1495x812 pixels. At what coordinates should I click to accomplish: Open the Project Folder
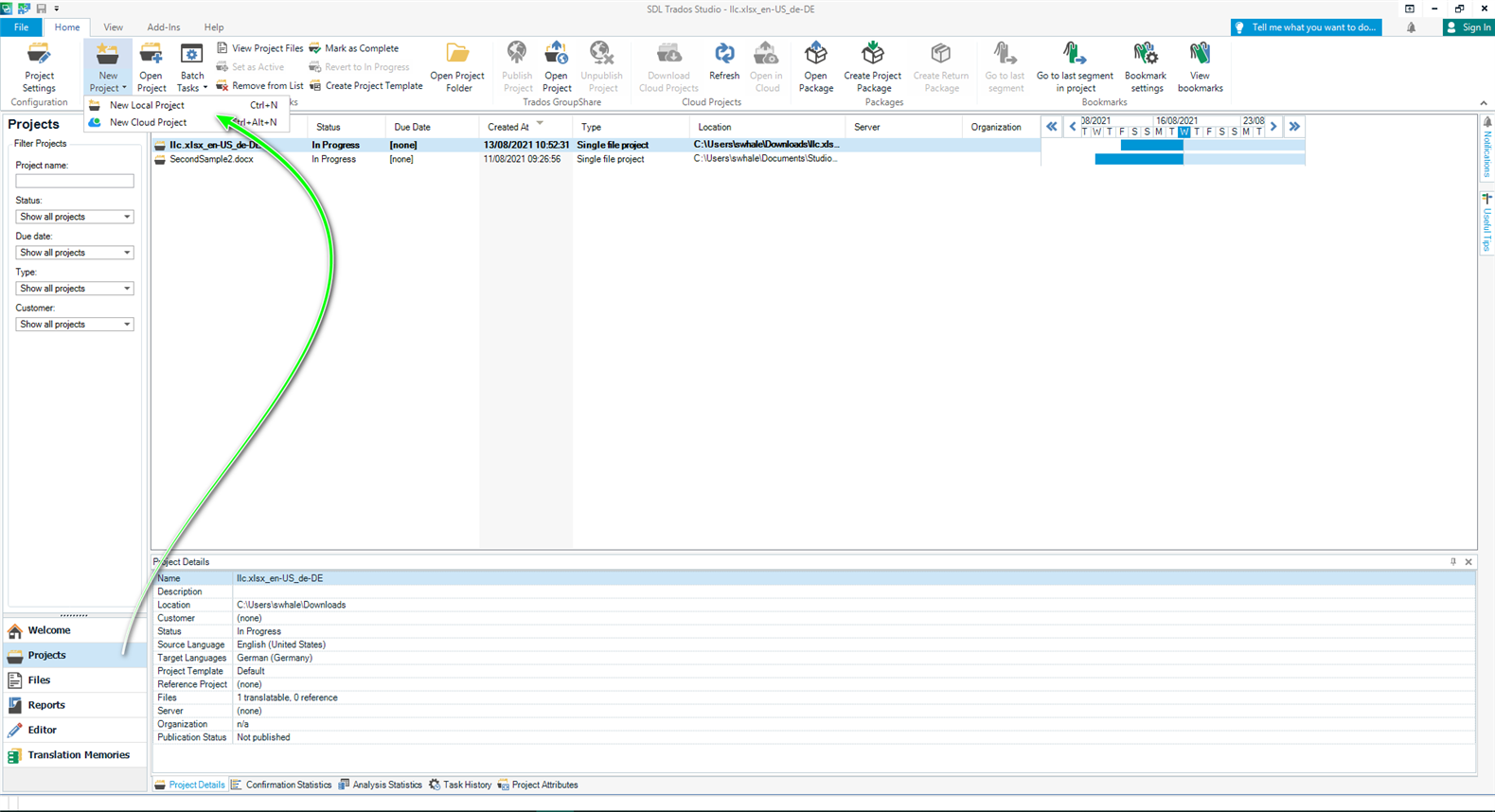tap(456, 66)
